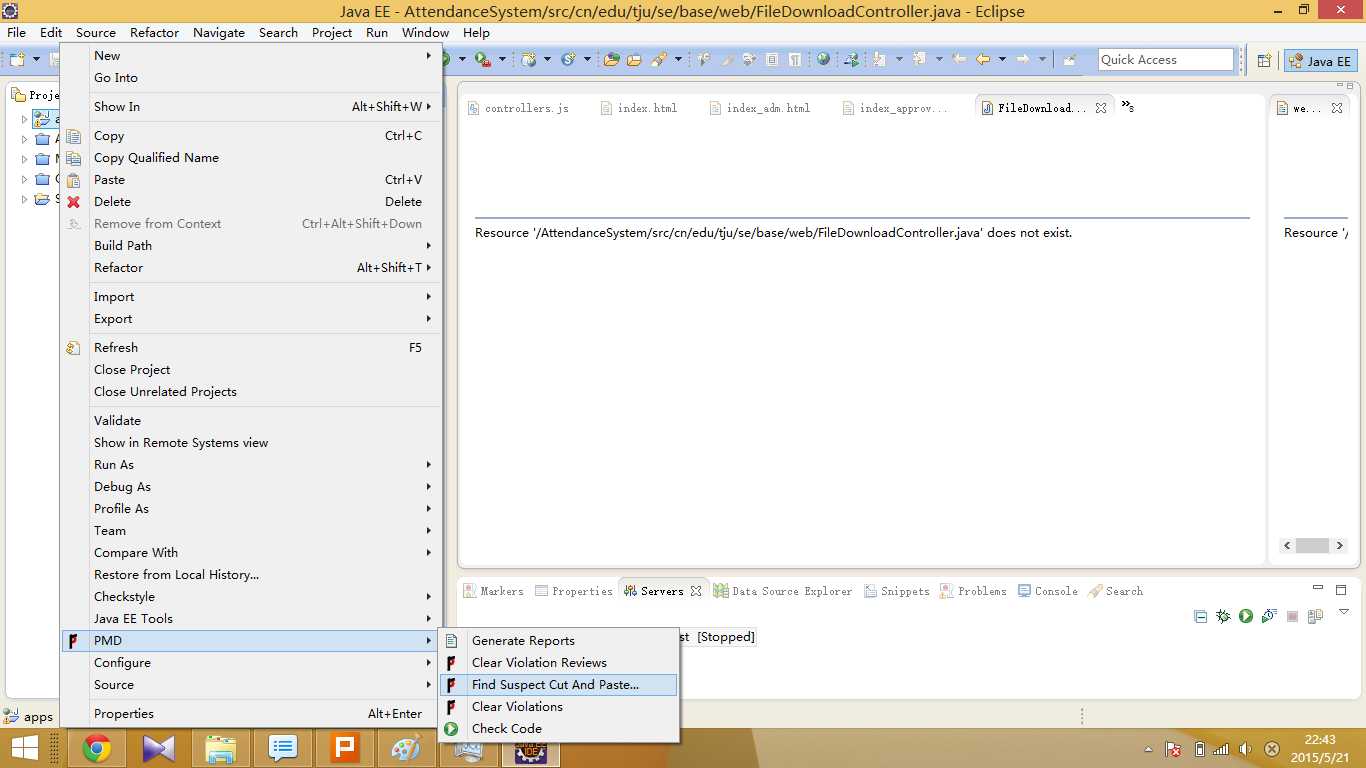Open the Snippets view tab

(896, 591)
